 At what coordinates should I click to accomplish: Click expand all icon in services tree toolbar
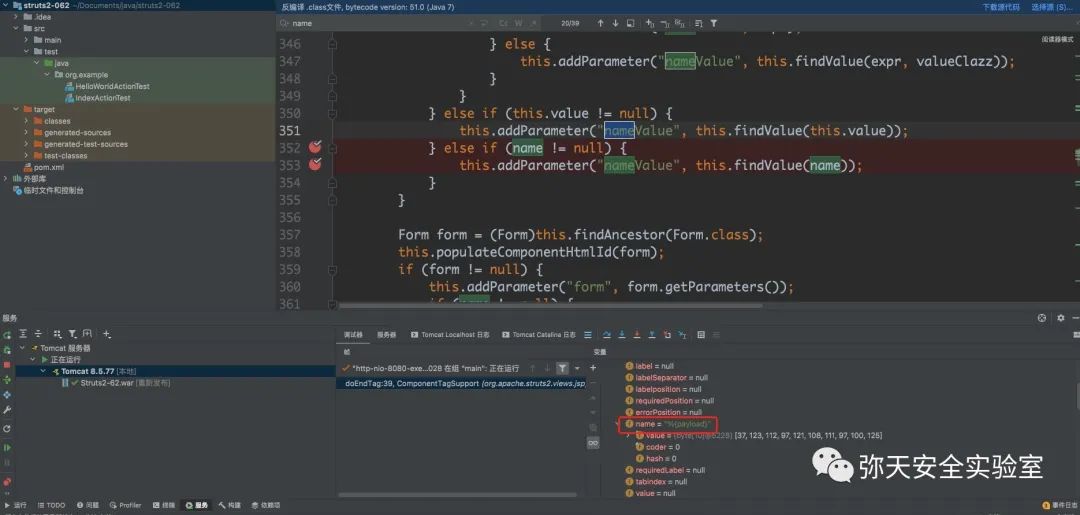(23, 334)
